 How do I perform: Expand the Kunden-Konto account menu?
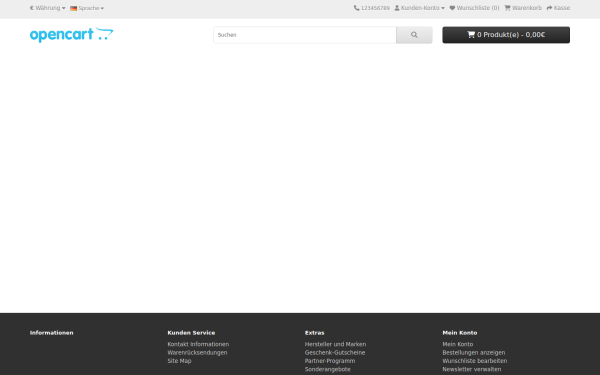click(419, 8)
